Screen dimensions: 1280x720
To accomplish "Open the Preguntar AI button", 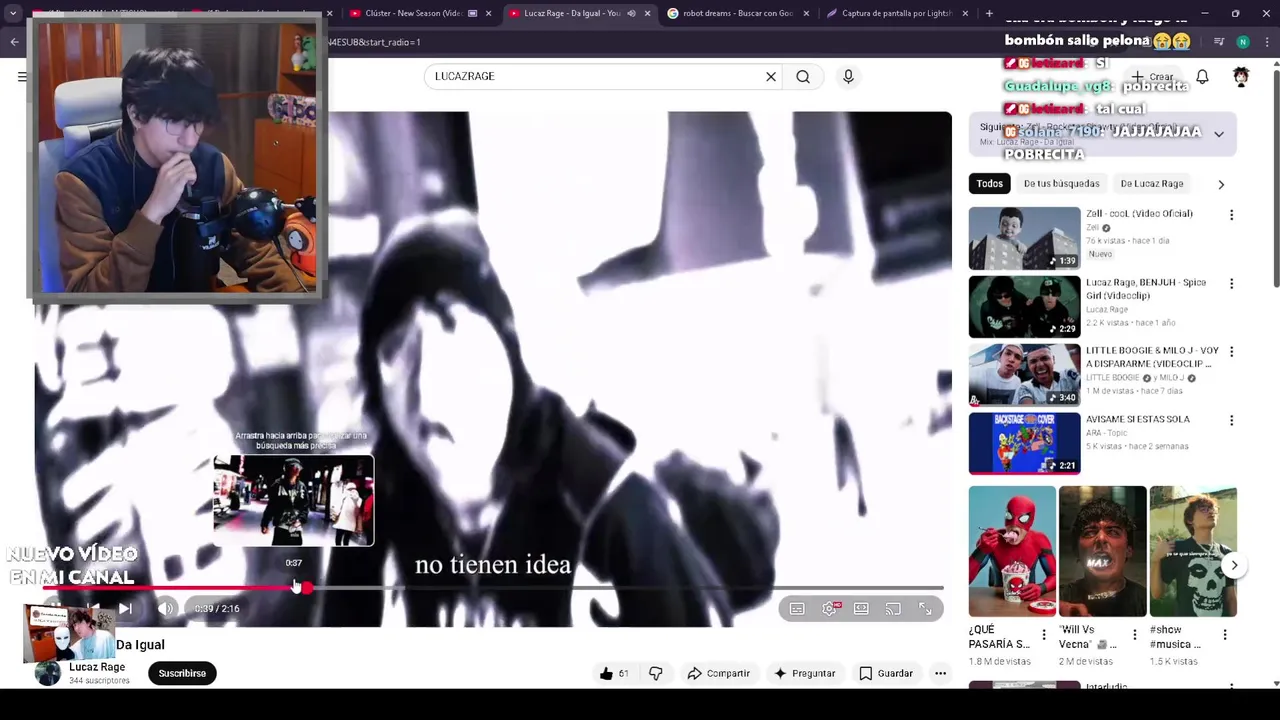I will pos(804,673).
